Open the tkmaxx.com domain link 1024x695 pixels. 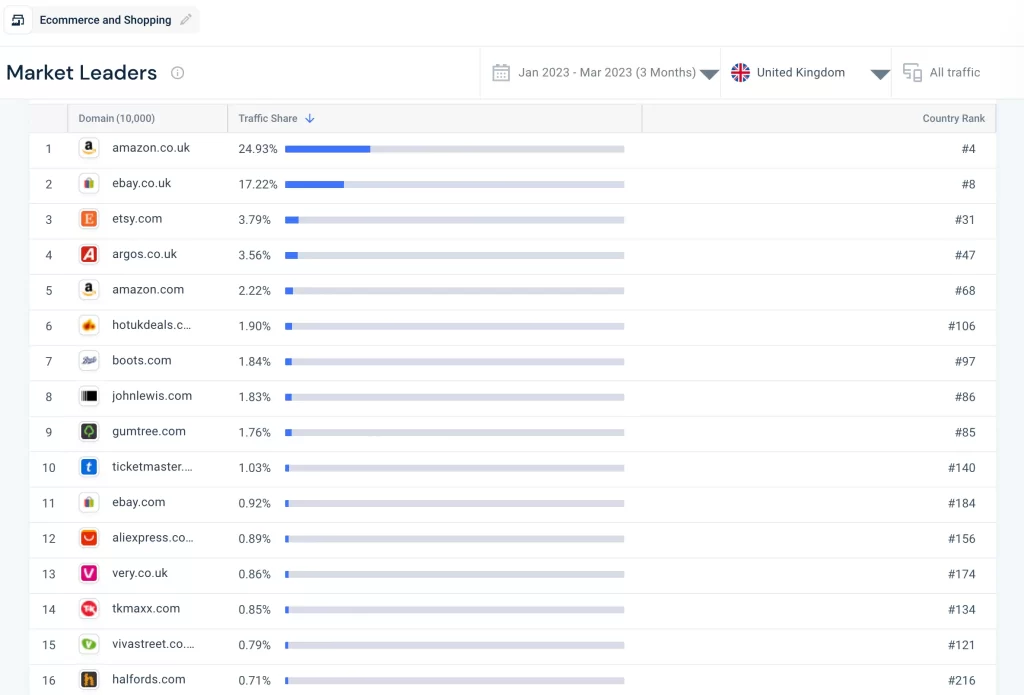[x=146, y=608]
